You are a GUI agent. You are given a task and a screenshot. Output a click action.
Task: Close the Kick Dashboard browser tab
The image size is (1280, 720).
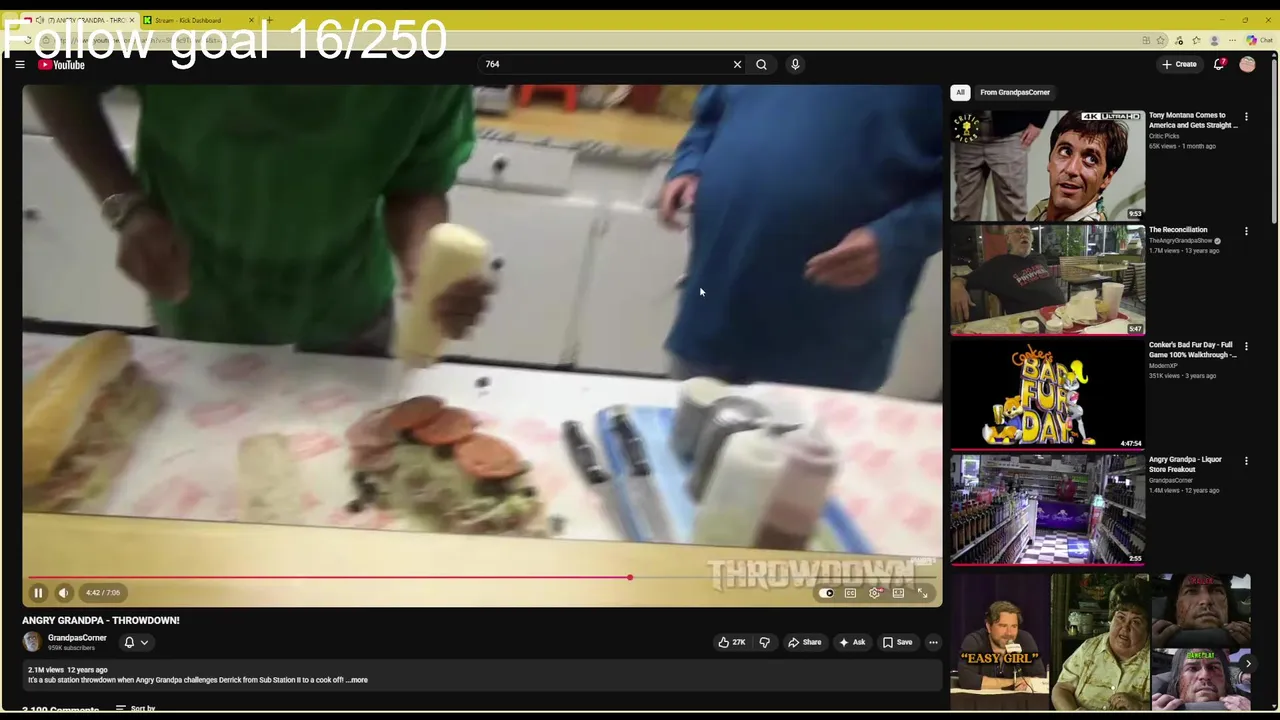pos(251,20)
